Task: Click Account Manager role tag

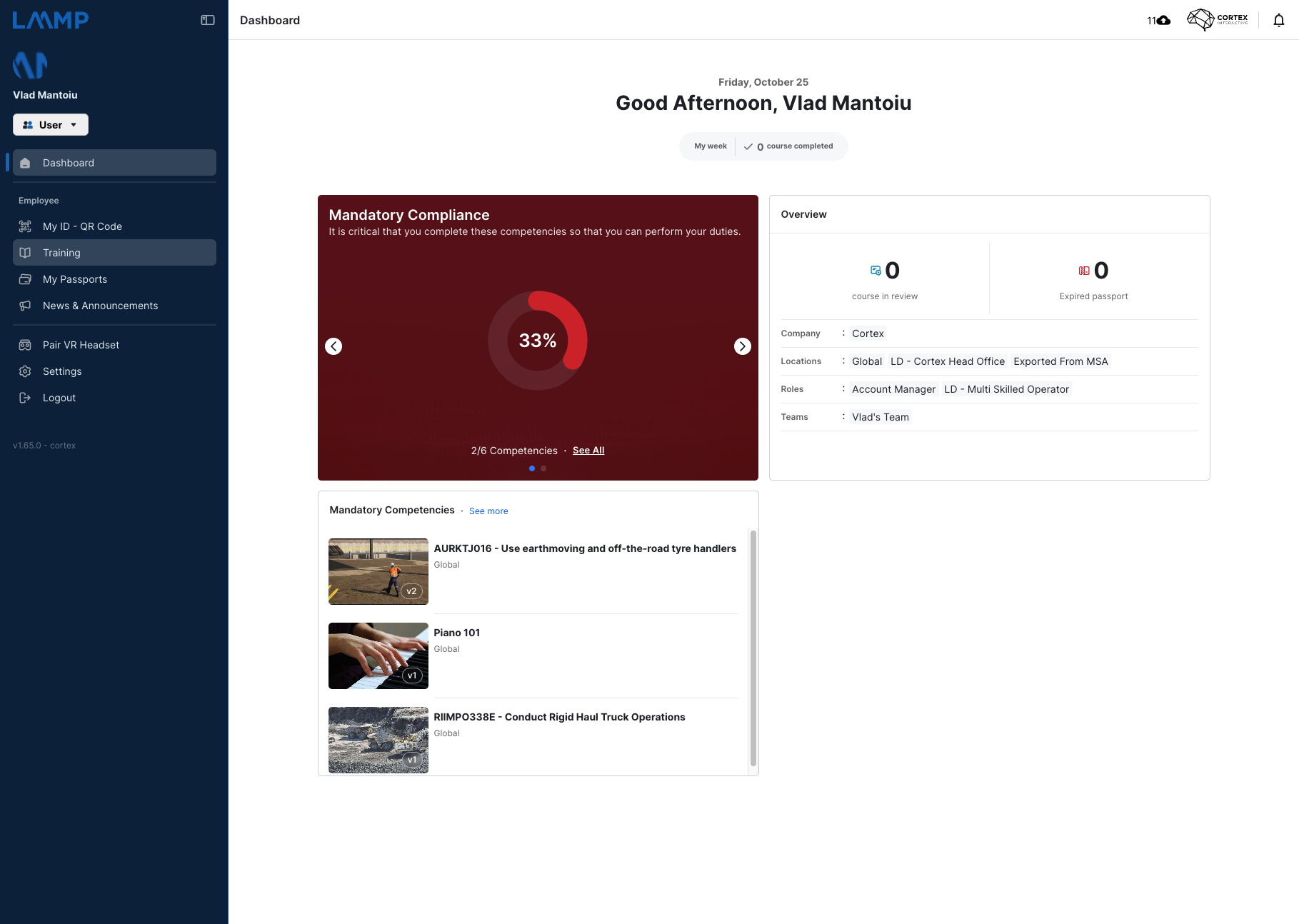Action: click(x=893, y=389)
